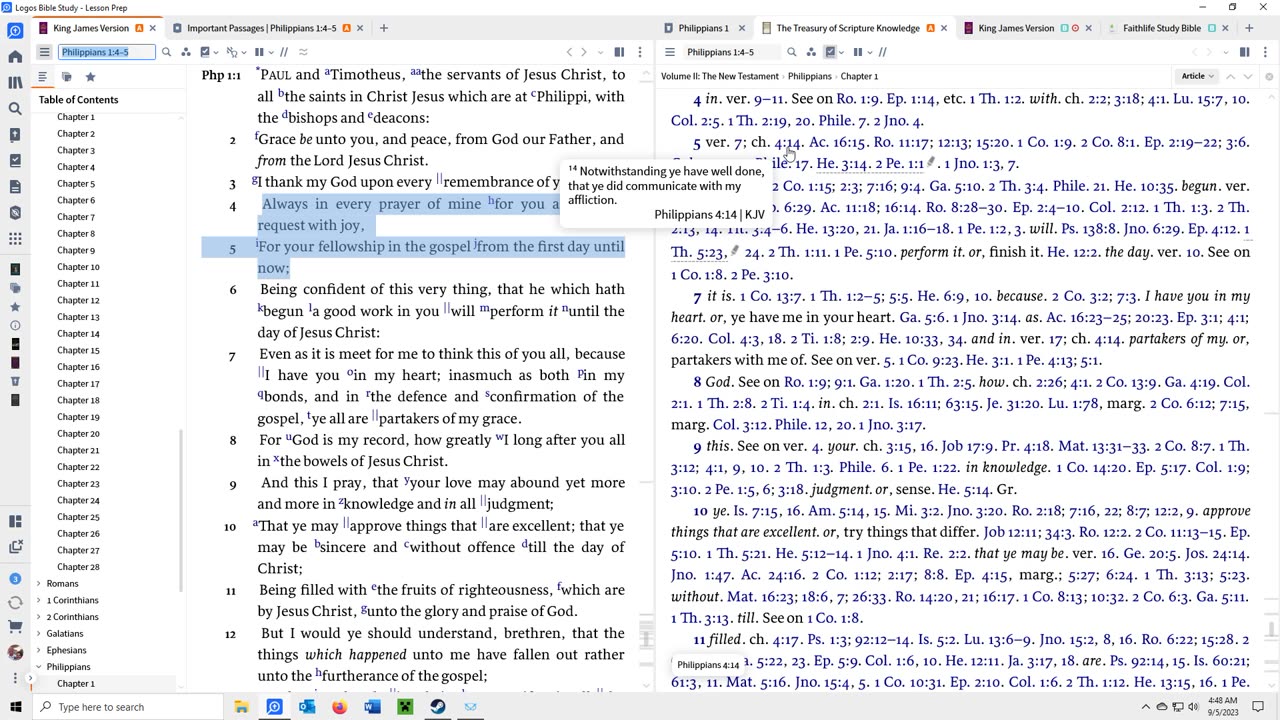Expand the Ephesians tree node
This screenshot has height=720, width=1280.
[x=38, y=650]
